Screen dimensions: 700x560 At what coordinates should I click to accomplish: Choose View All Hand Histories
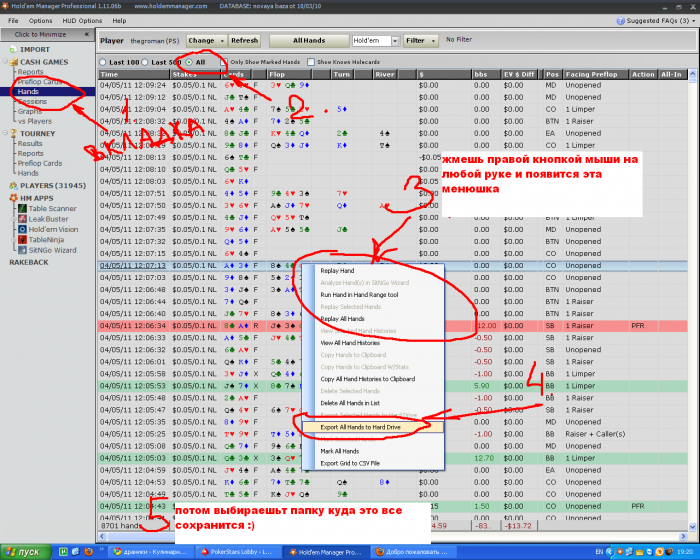pos(373,343)
